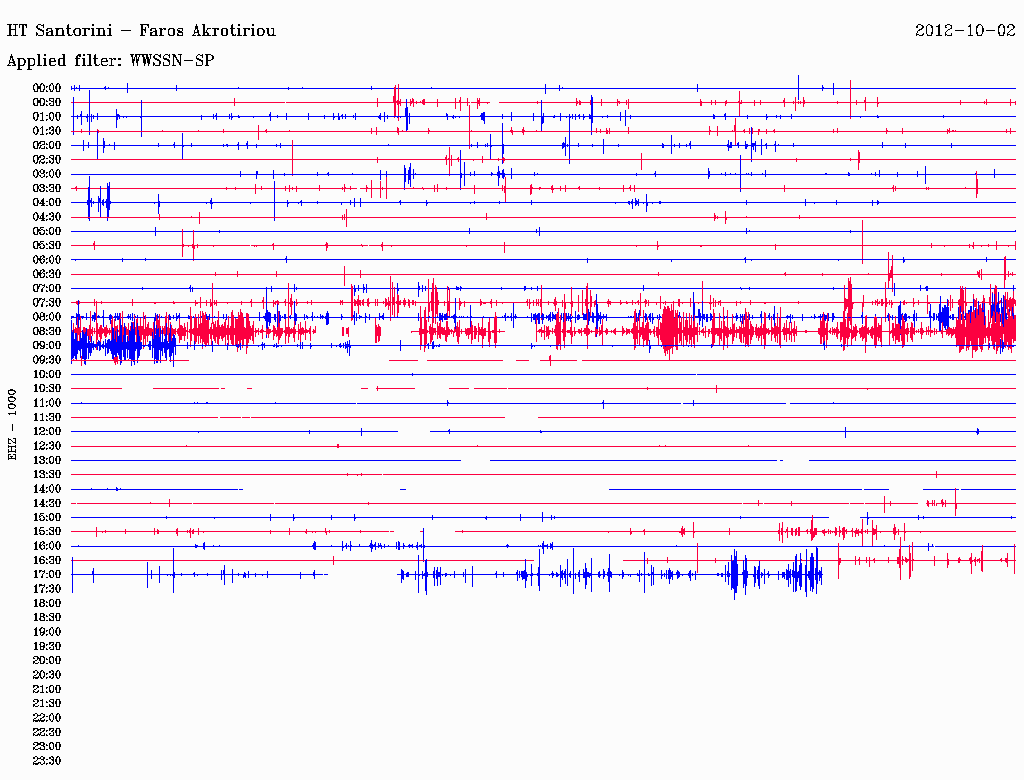Click the 21:00 time label

(47, 689)
